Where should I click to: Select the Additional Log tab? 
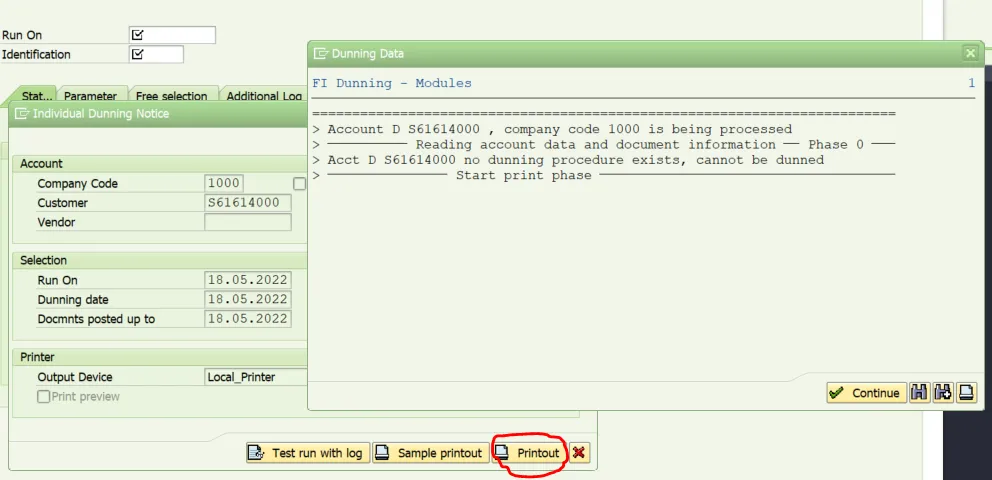(264, 96)
